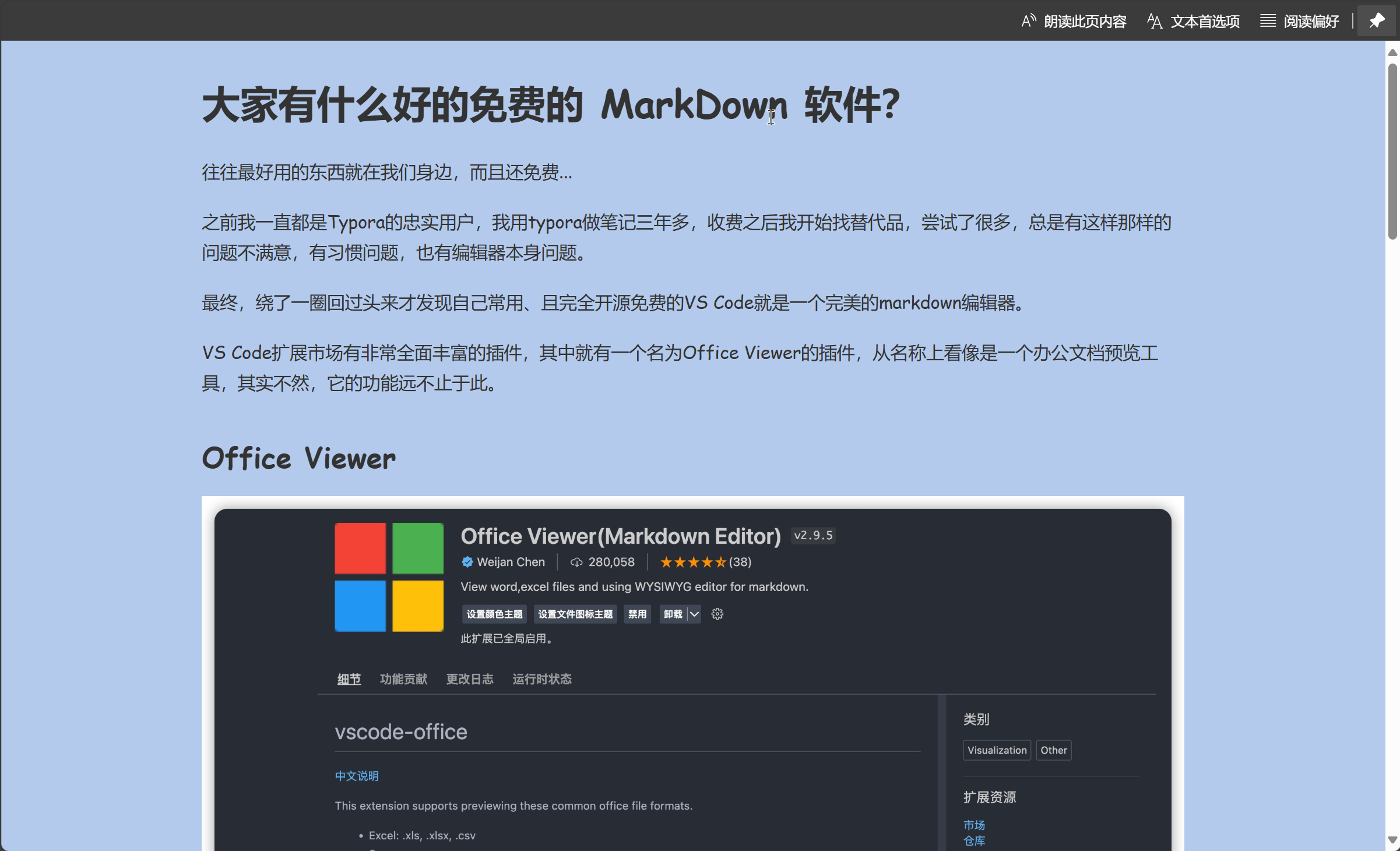Click the download cloud icon by 280,058
This screenshot has height=851, width=1400.
(x=576, y=562)
